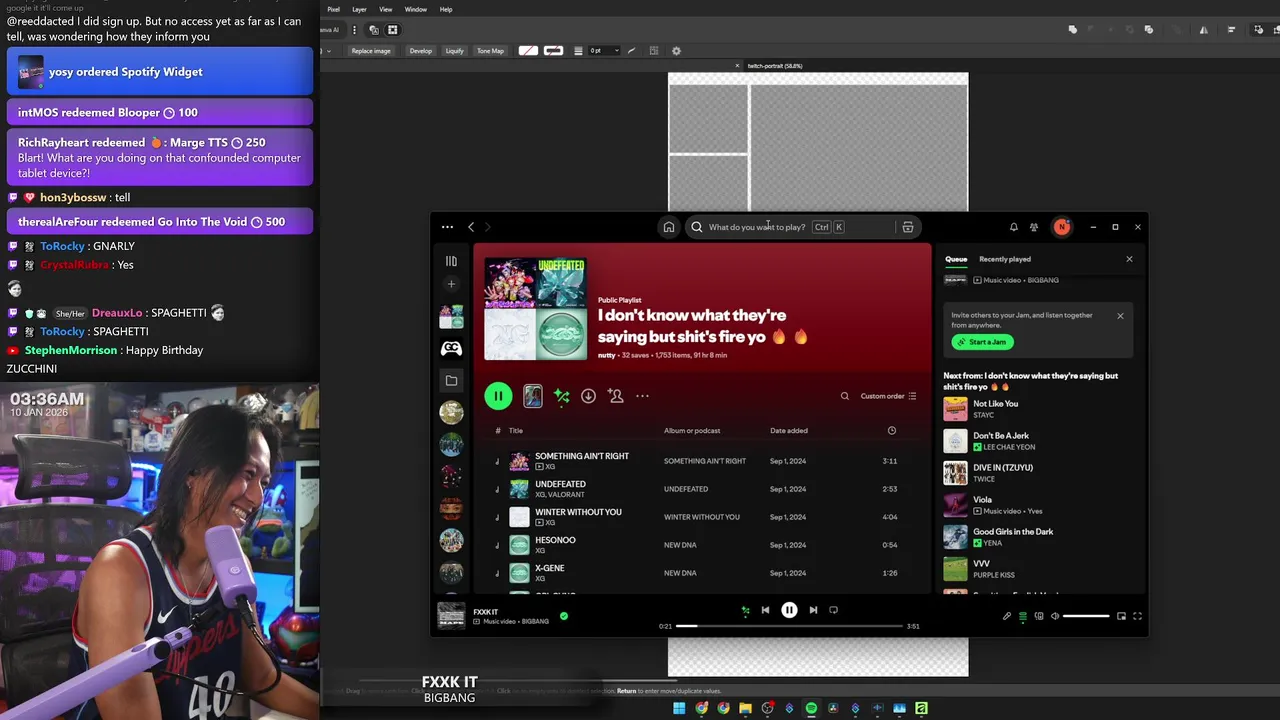Open Spotify three-dot app menu
Screen dimensions: 1280x720
[x=447, y=227]
